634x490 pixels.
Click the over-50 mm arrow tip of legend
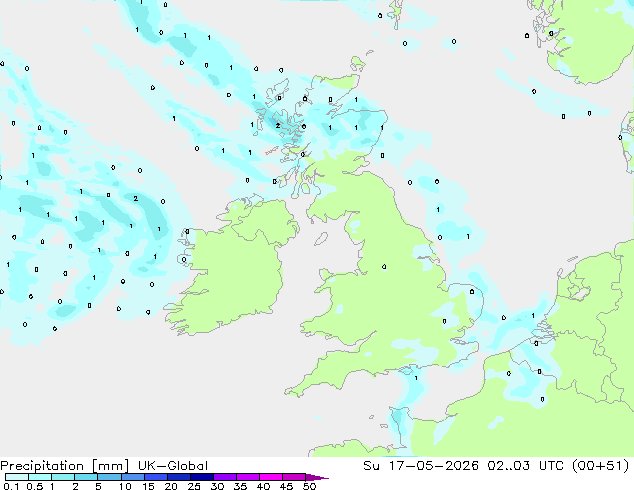pyautogui.click(x=317, y=477)
